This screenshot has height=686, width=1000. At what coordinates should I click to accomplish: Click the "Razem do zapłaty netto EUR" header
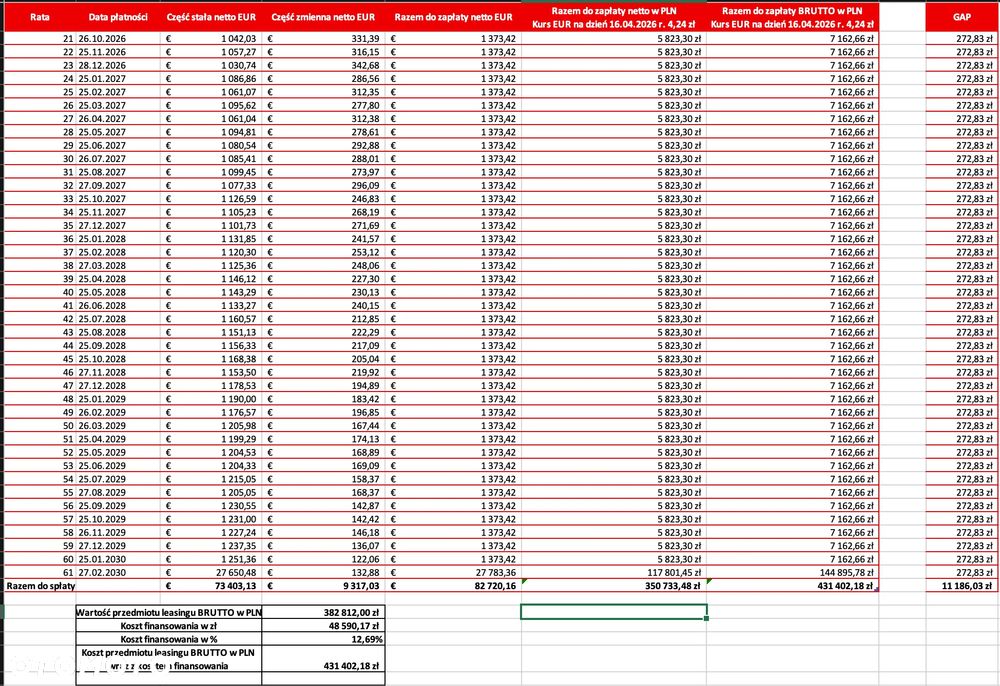[x=453, y=17]
